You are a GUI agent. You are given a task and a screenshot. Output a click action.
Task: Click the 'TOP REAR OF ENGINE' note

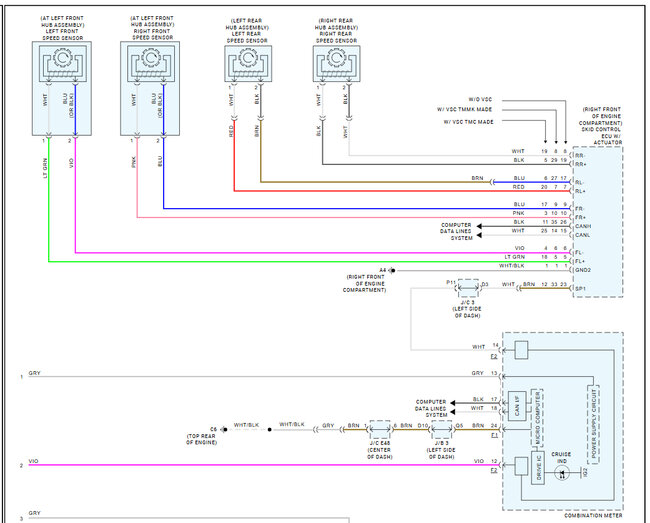(x=201, y=439)
